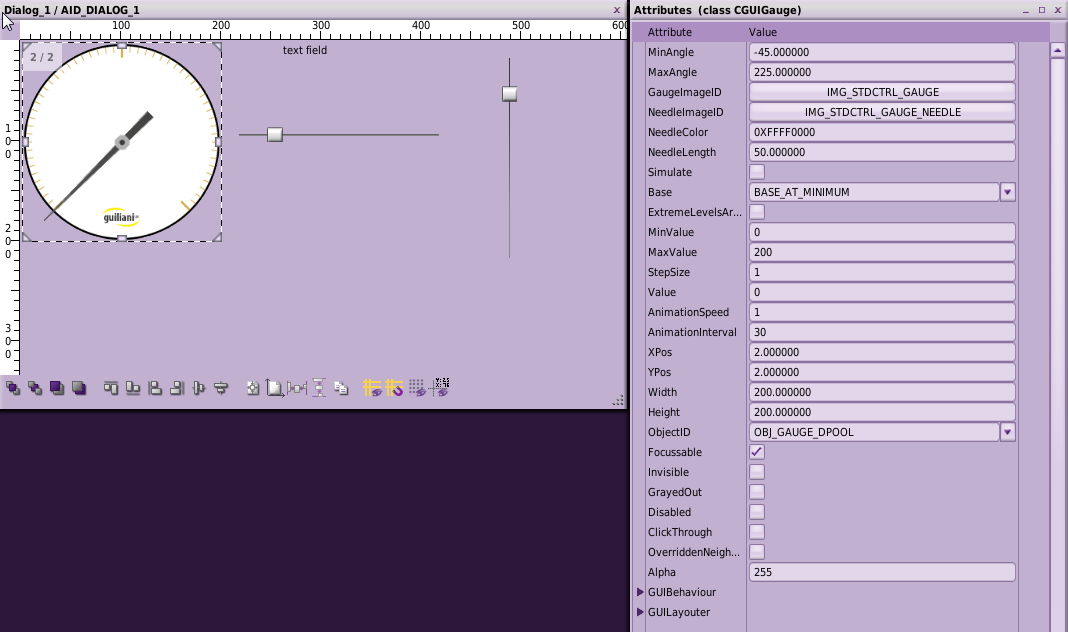Screen dimensions: 1068x632
Task: Enable the Simulate checkbox
Action: point(757,172)
